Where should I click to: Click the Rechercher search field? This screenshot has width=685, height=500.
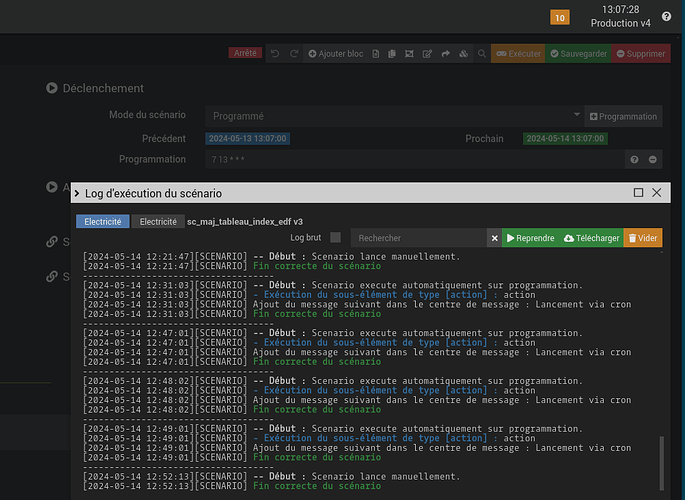click(x=419, y=238)
